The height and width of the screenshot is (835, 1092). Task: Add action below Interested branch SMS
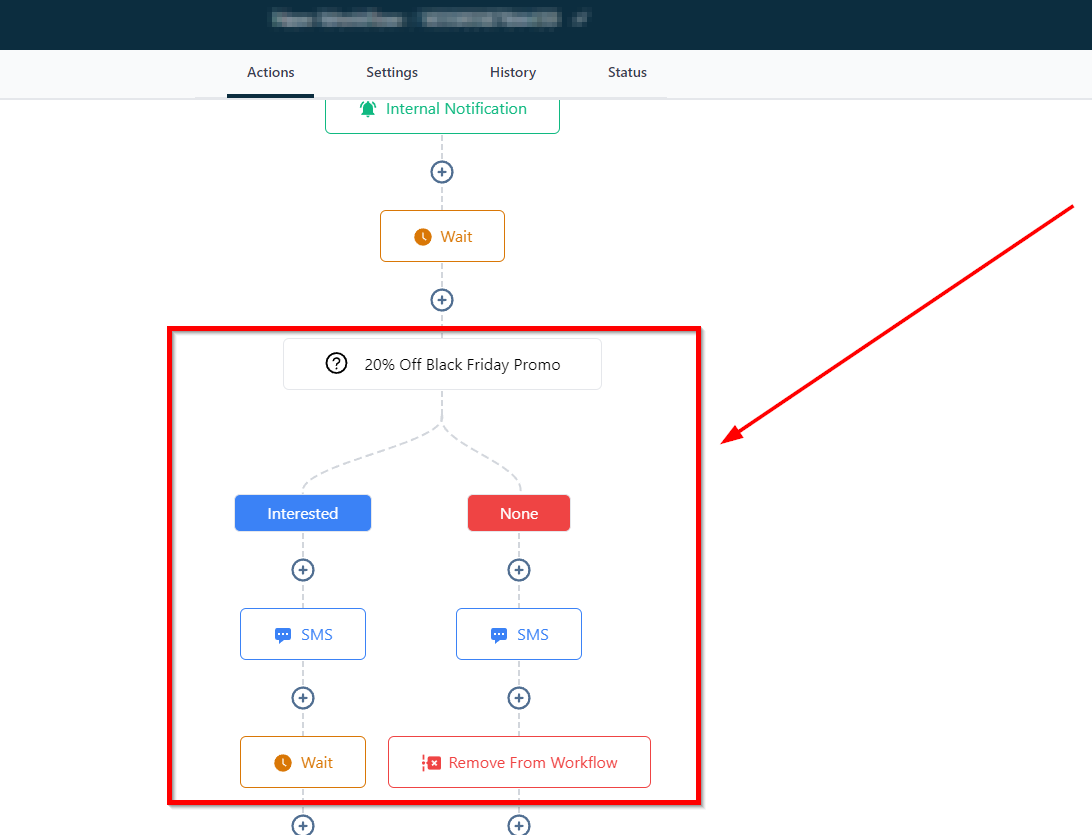click(303, 698)
